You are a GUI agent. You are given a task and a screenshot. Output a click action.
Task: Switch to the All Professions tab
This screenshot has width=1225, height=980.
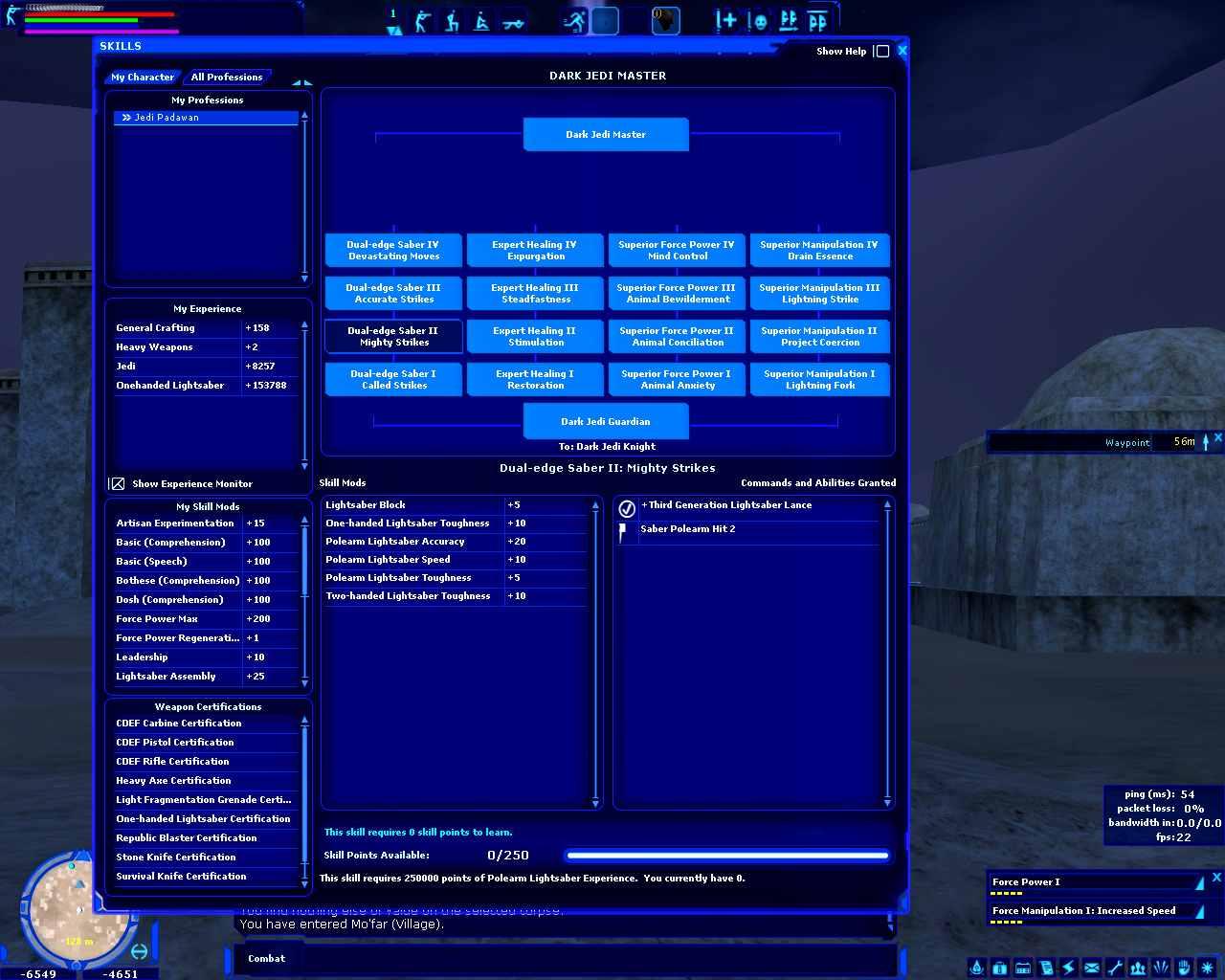[x=227, y=78]
